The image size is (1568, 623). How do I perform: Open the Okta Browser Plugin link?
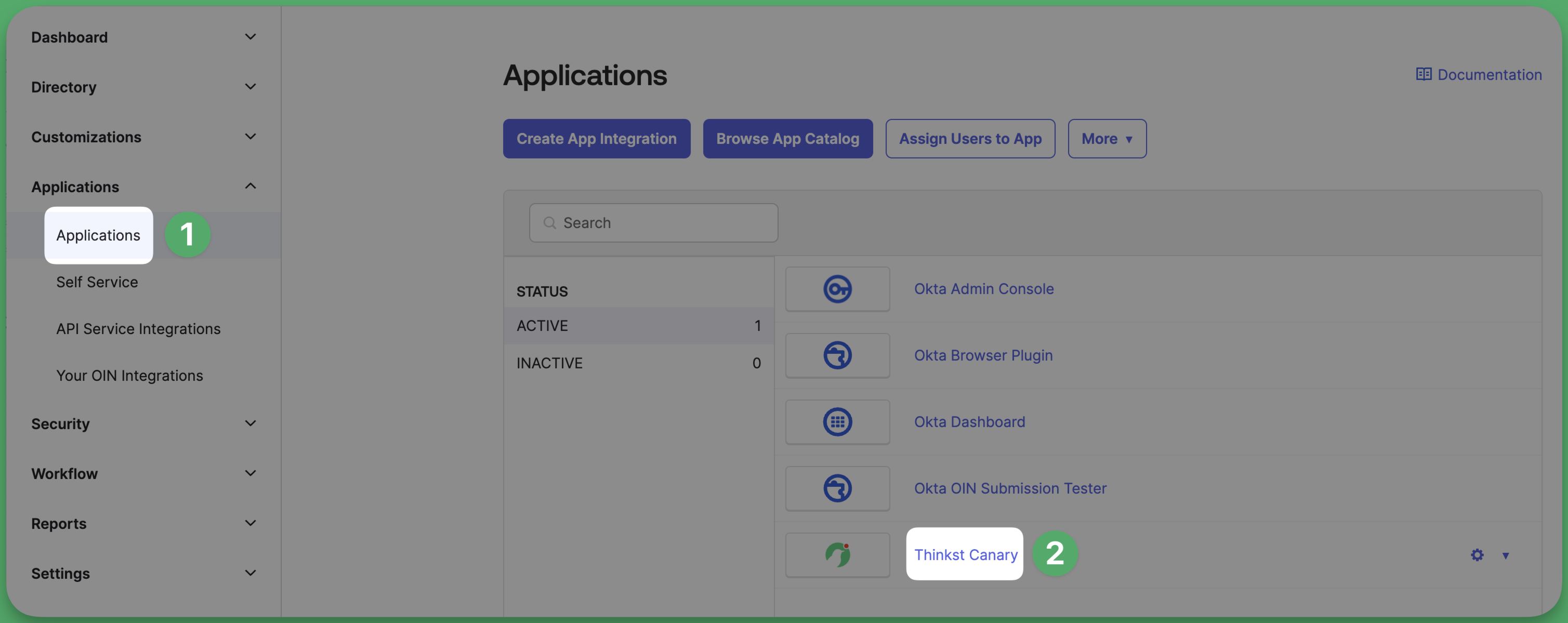[983, 355]
